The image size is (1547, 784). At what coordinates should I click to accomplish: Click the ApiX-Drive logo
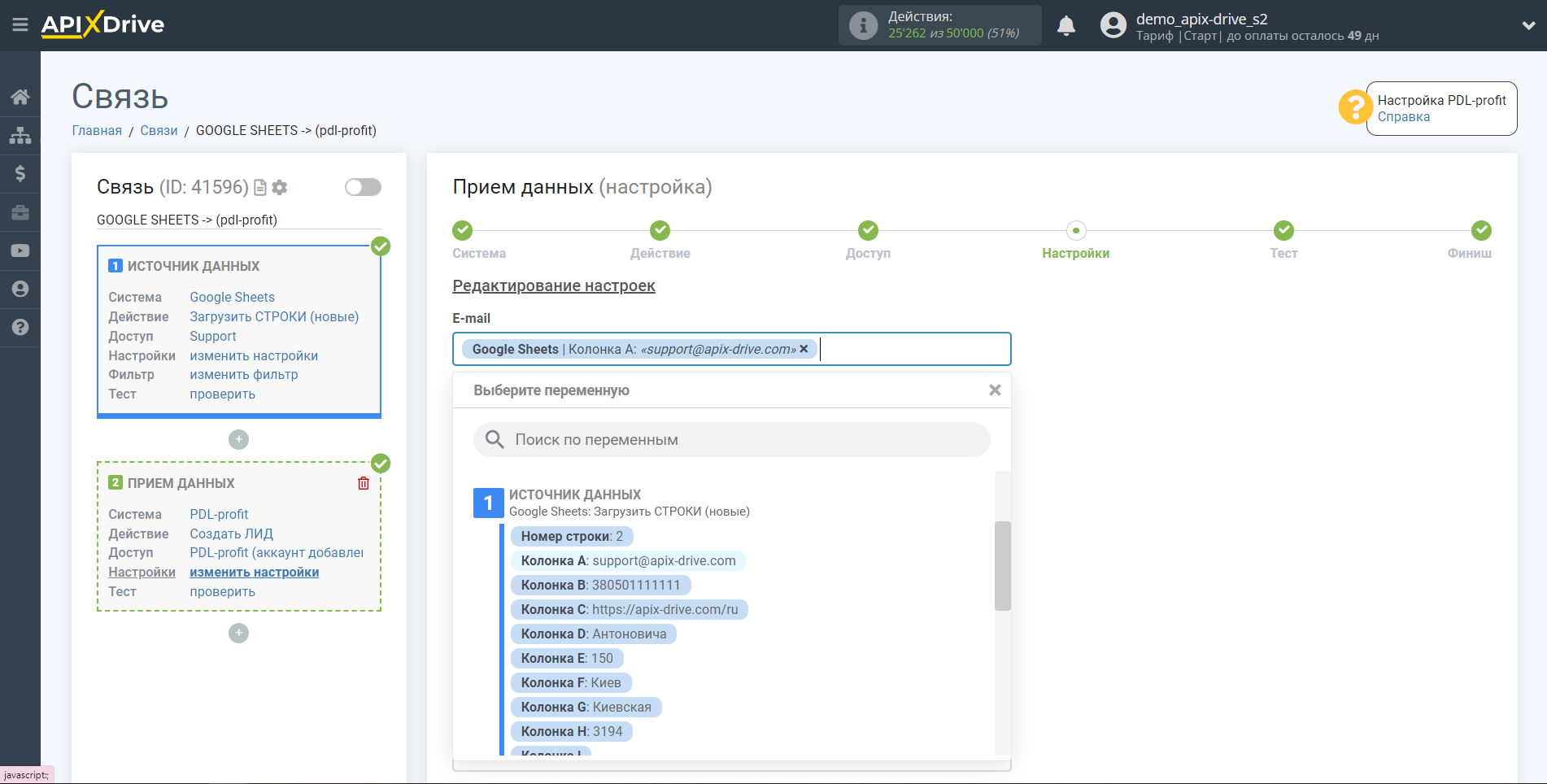point(102,24)
